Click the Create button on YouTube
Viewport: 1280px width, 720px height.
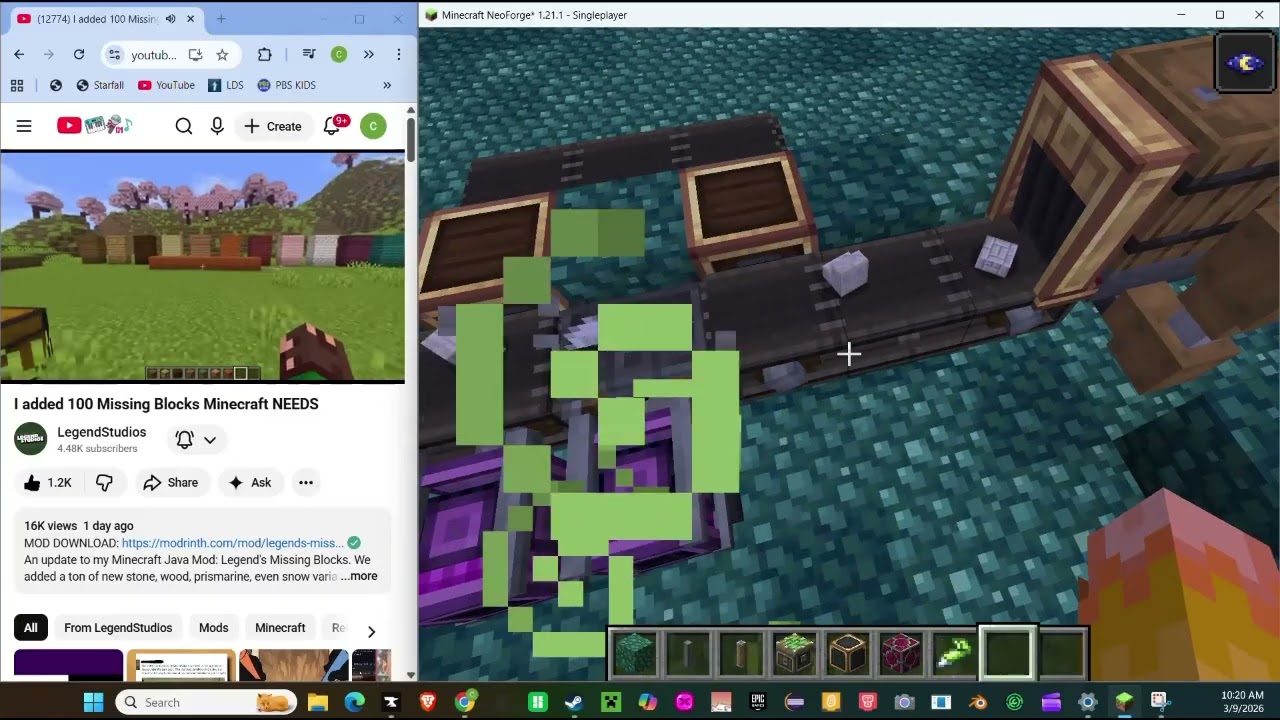[273, 126]
